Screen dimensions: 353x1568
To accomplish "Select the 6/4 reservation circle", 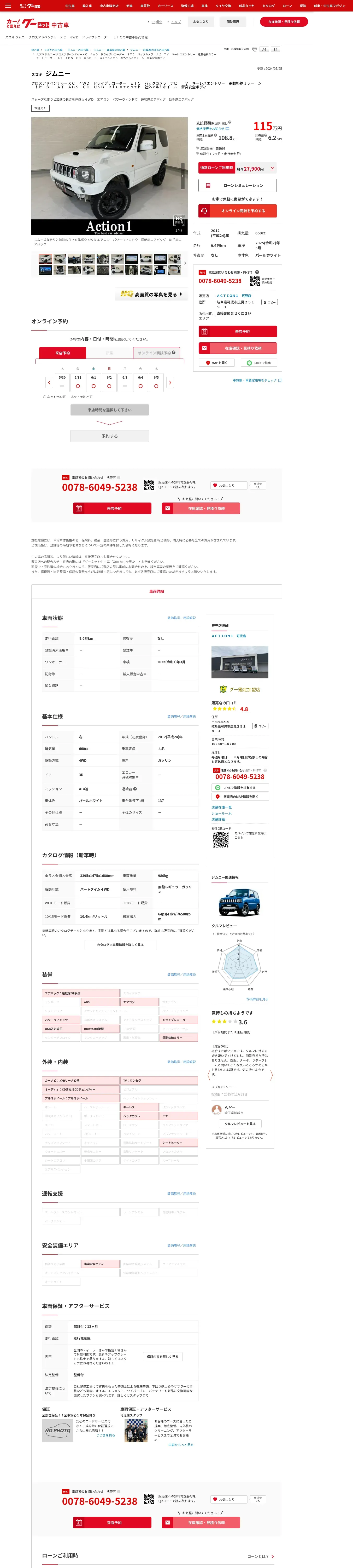I will coord(140,386).
